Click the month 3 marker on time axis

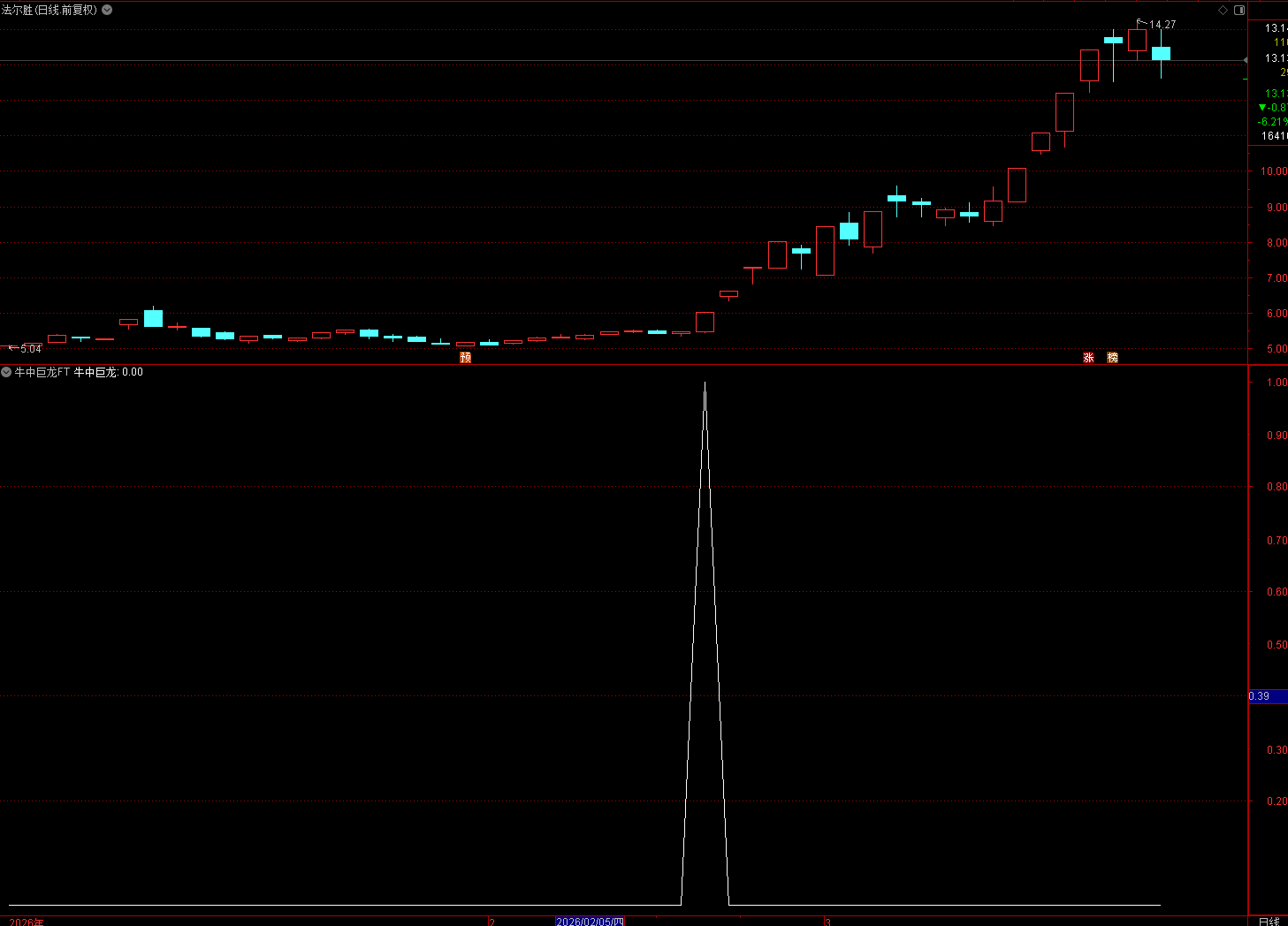coord(828,922)
